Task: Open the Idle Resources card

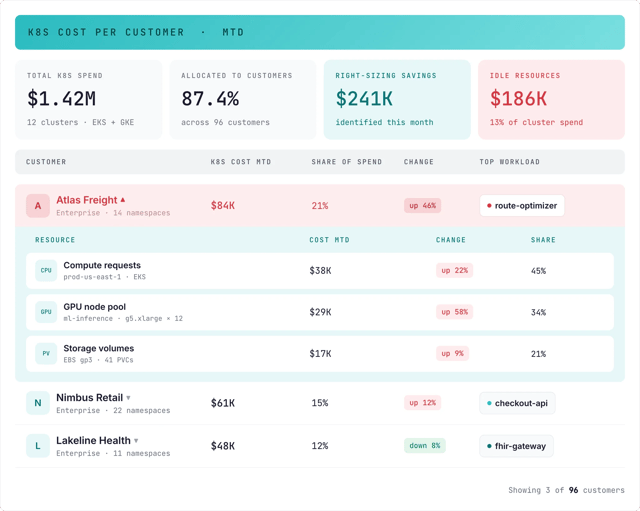Action: [x=551, y=100]
